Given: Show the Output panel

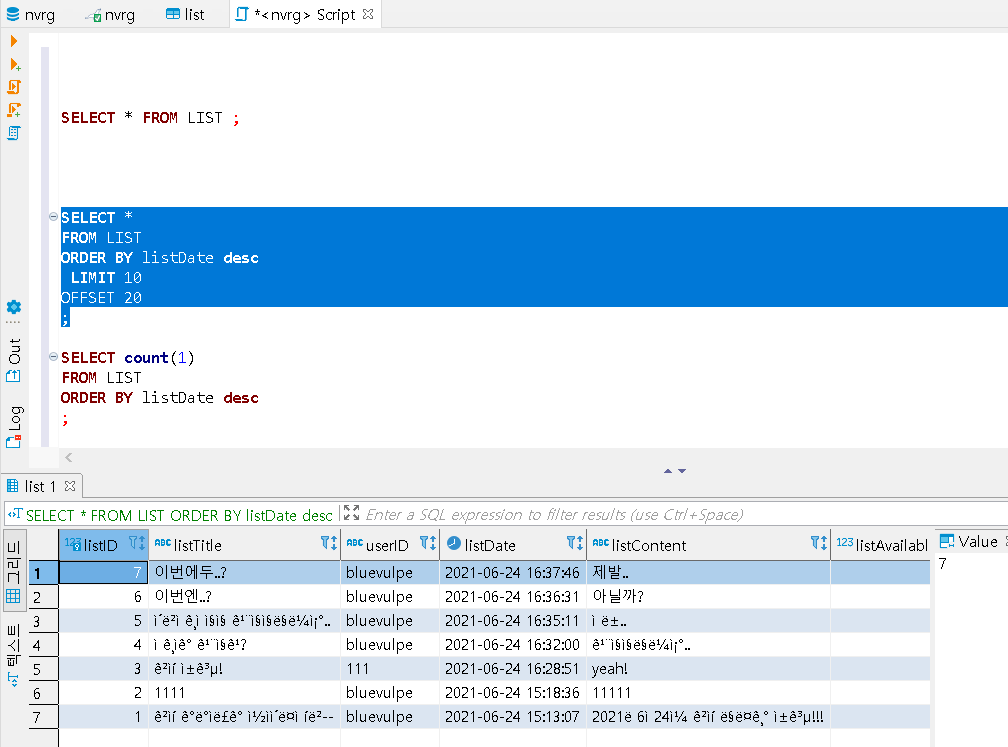Looking at the screenshot, I should click(x=14, y=359).
